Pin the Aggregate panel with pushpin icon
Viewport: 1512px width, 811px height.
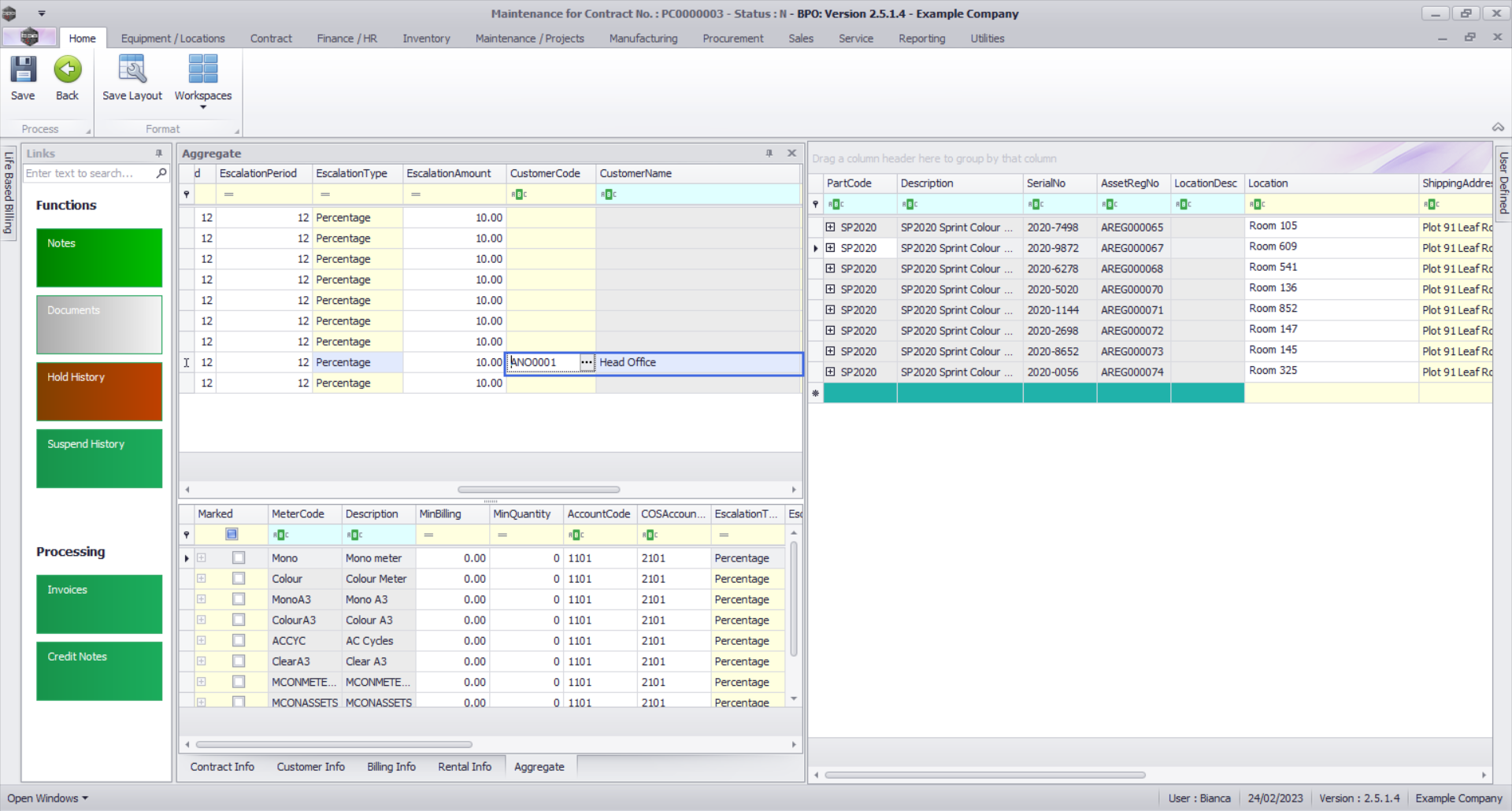click(x=769, y=154)
